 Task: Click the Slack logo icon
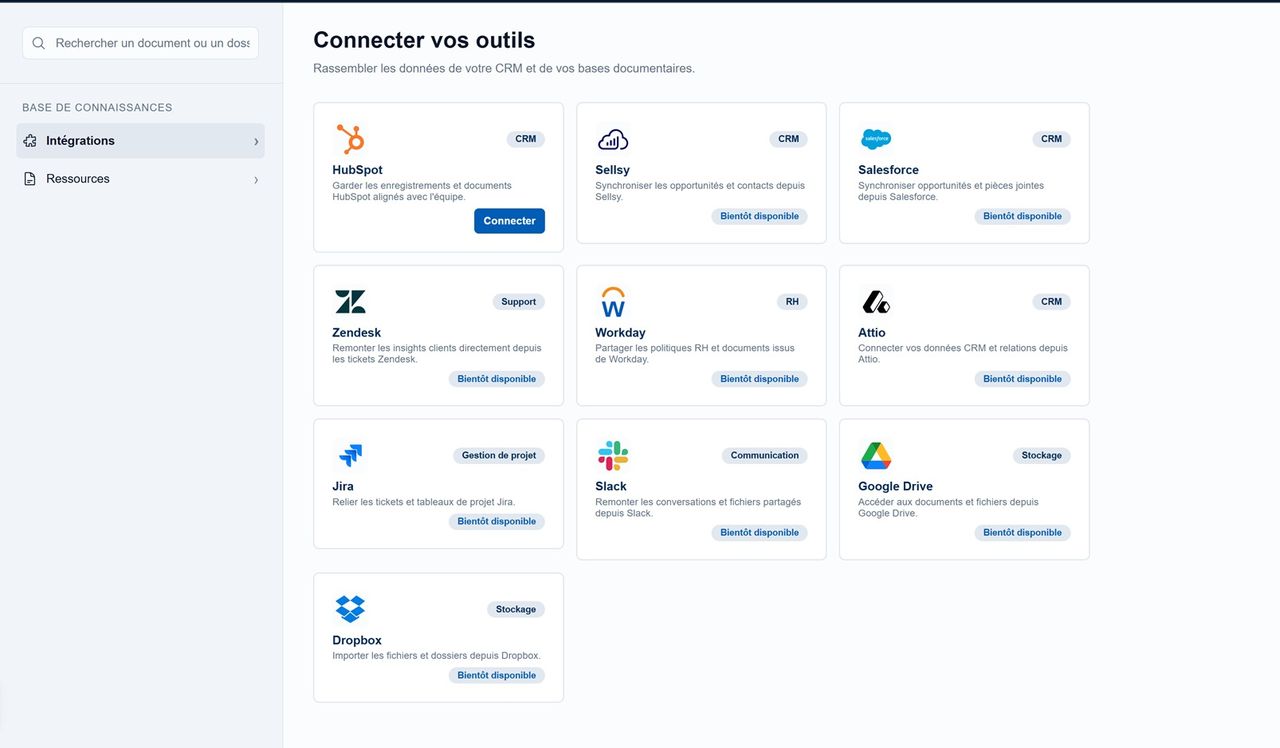pyautogui.click(x=613, y=455)
